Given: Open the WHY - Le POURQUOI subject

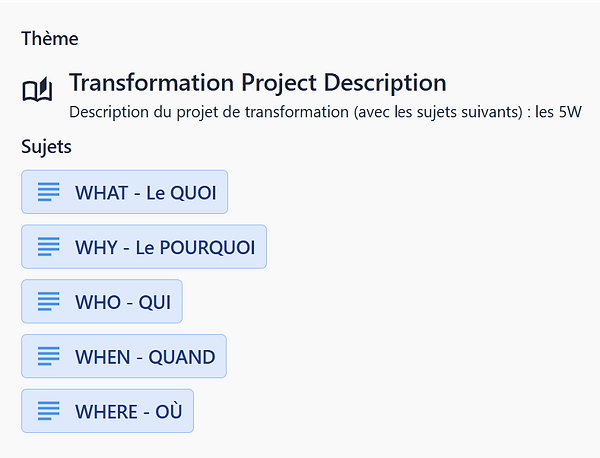Looking at the screenshot, I should tap(164, 247).
